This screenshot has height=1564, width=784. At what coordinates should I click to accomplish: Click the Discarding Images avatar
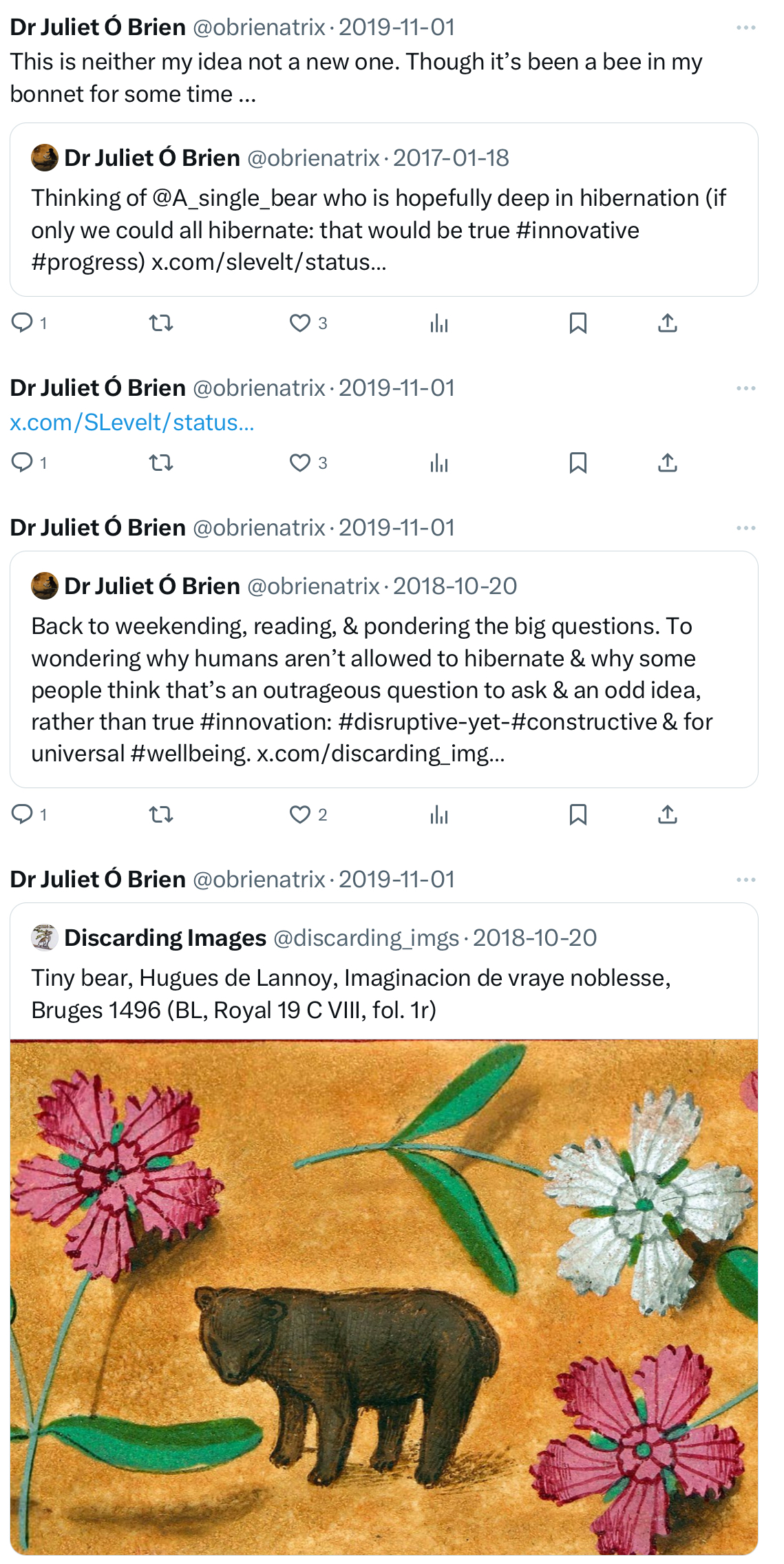pos(45,938)
